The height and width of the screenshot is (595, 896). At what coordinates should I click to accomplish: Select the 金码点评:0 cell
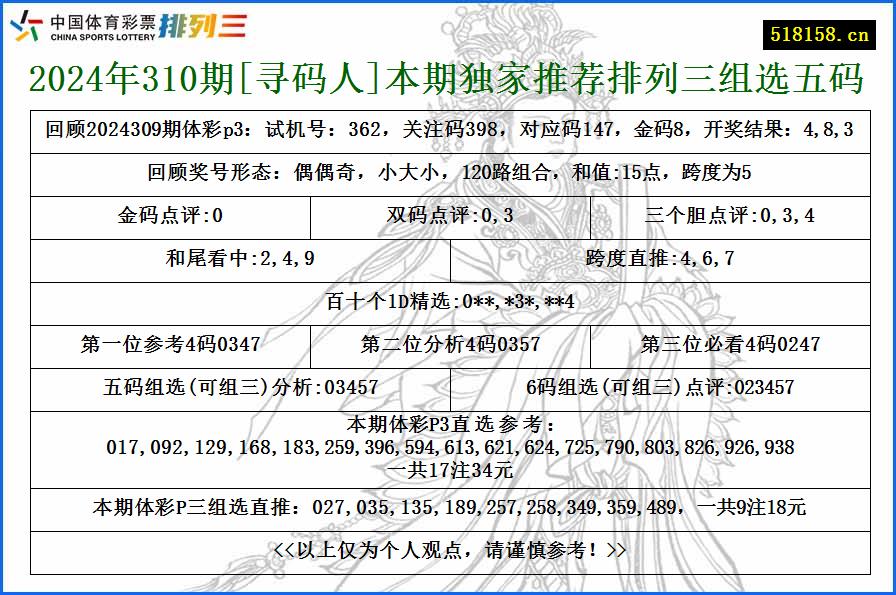[171, 214]
